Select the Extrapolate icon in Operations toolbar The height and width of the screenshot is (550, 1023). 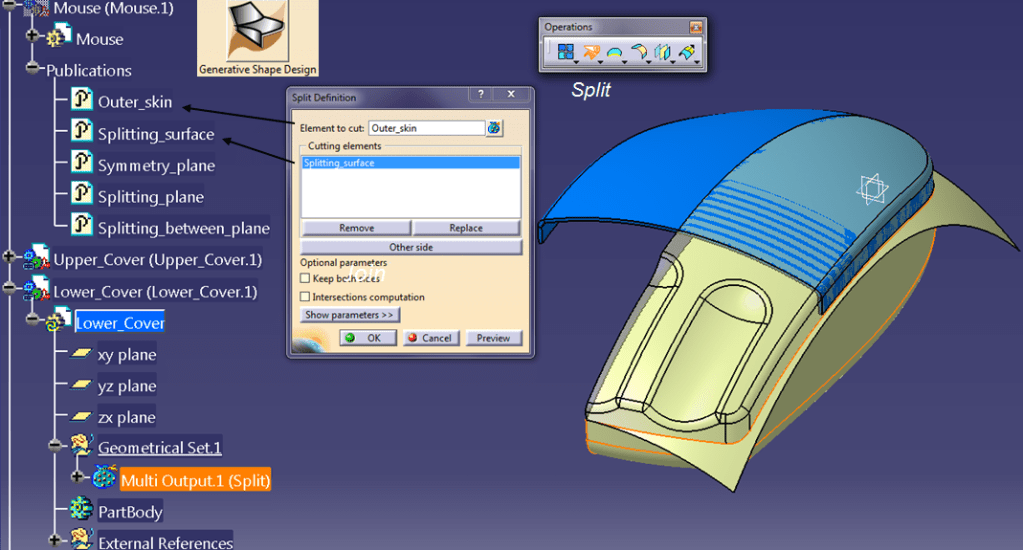(686, 52)
